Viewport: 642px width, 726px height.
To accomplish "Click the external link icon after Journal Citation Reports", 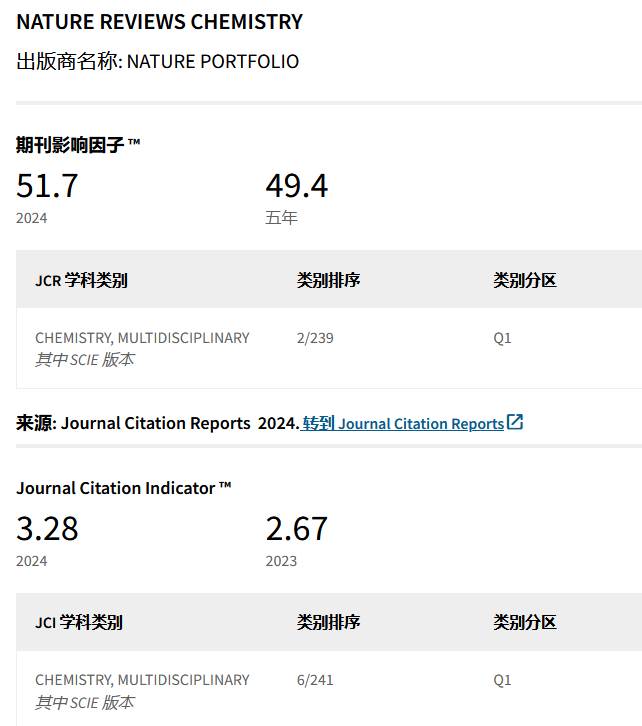I will [515, 422].
